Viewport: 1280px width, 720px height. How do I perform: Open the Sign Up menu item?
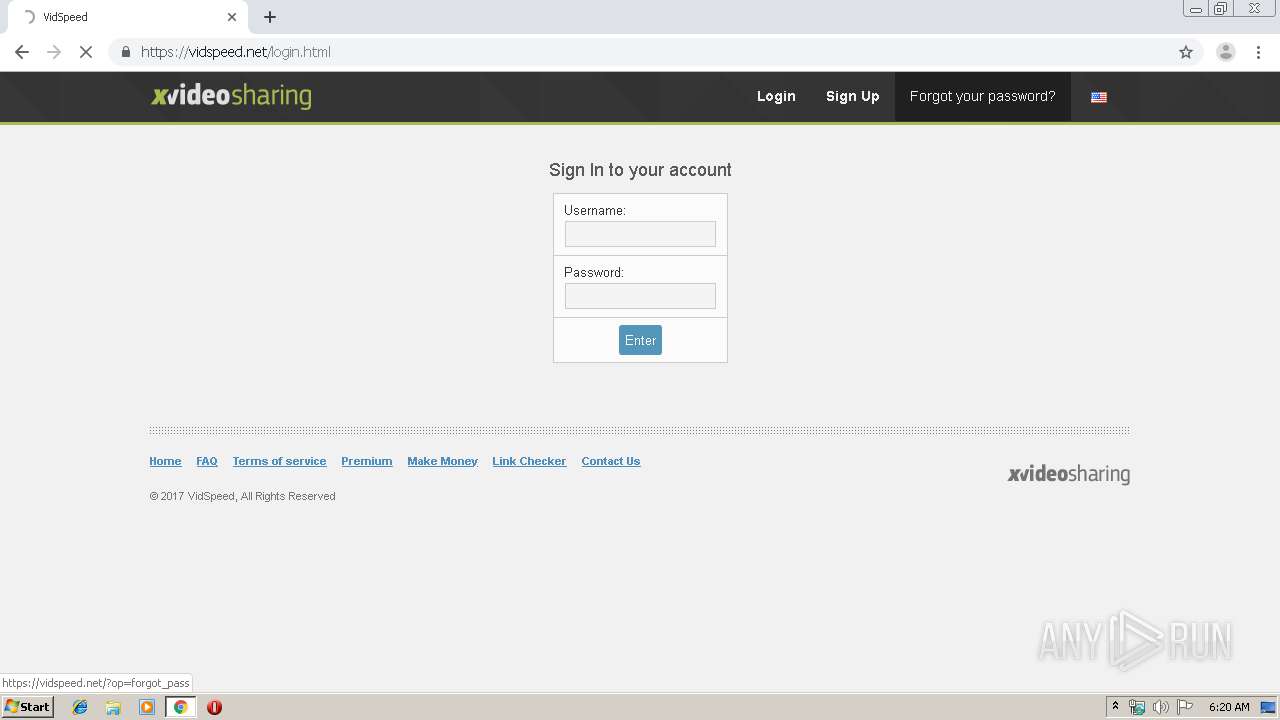coord(852,96)
